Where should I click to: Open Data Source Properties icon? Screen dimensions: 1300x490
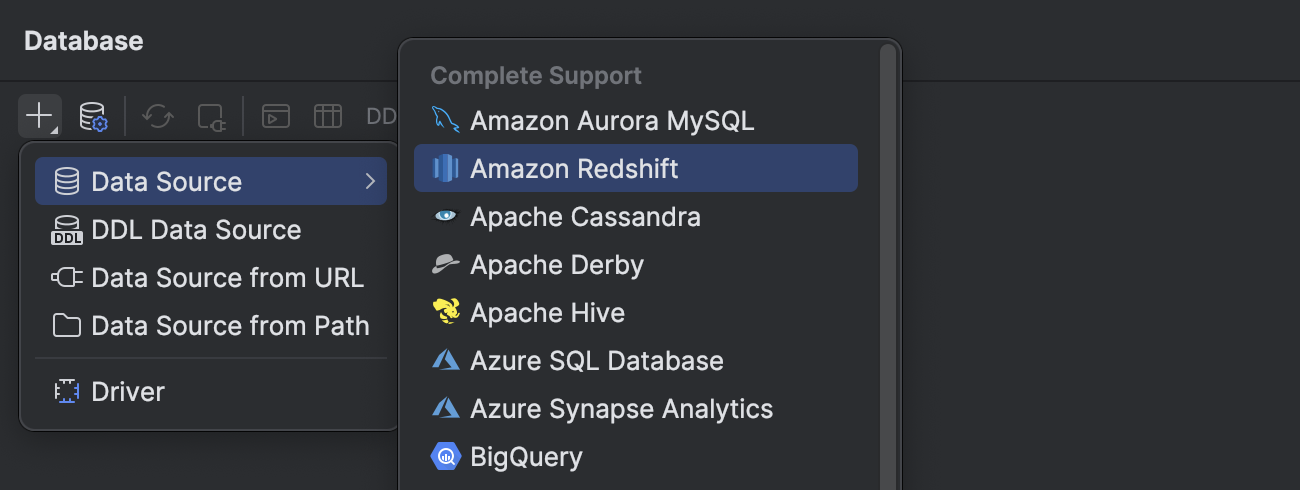click(93, 116)
